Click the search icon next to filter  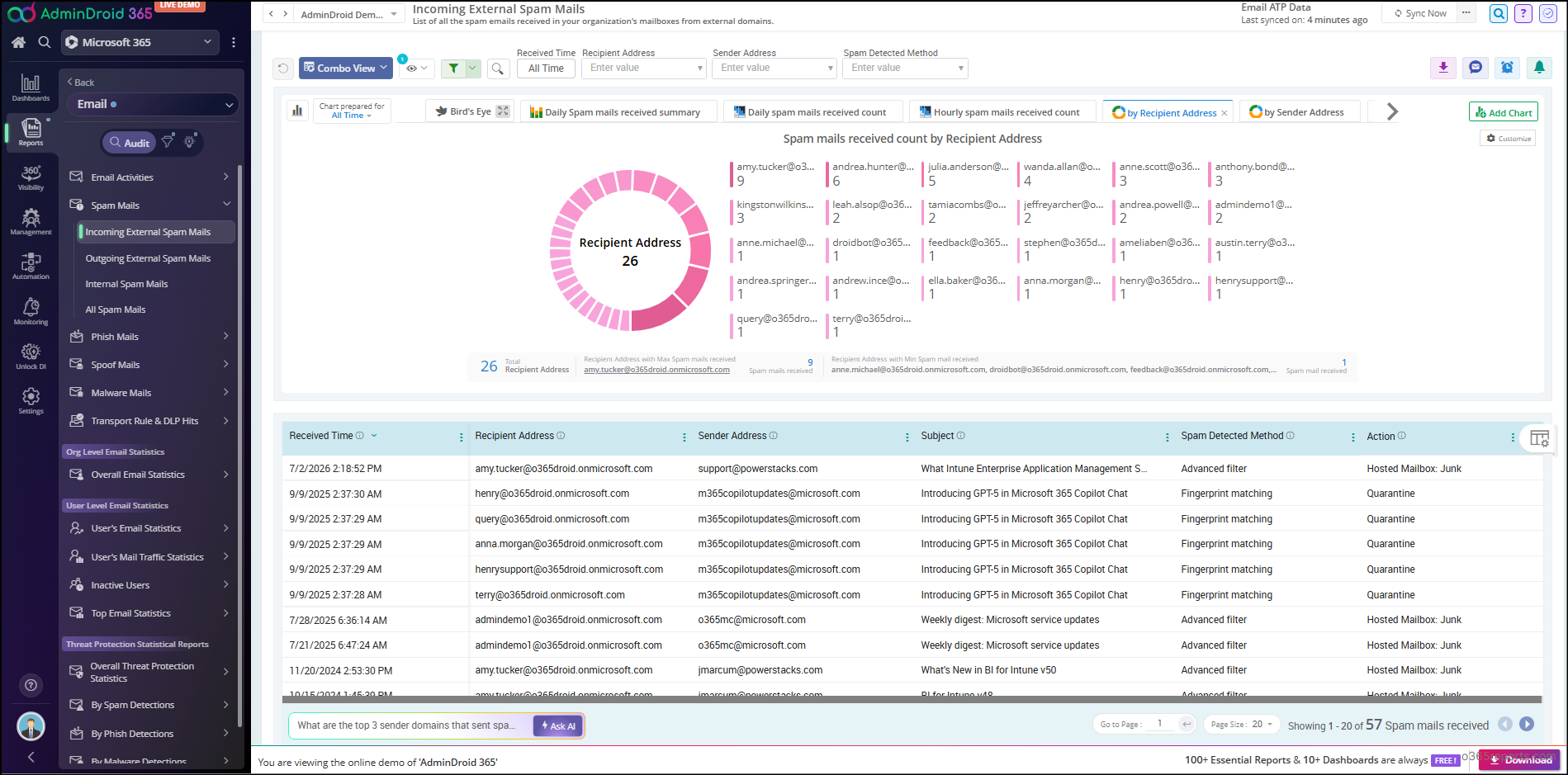497,69
